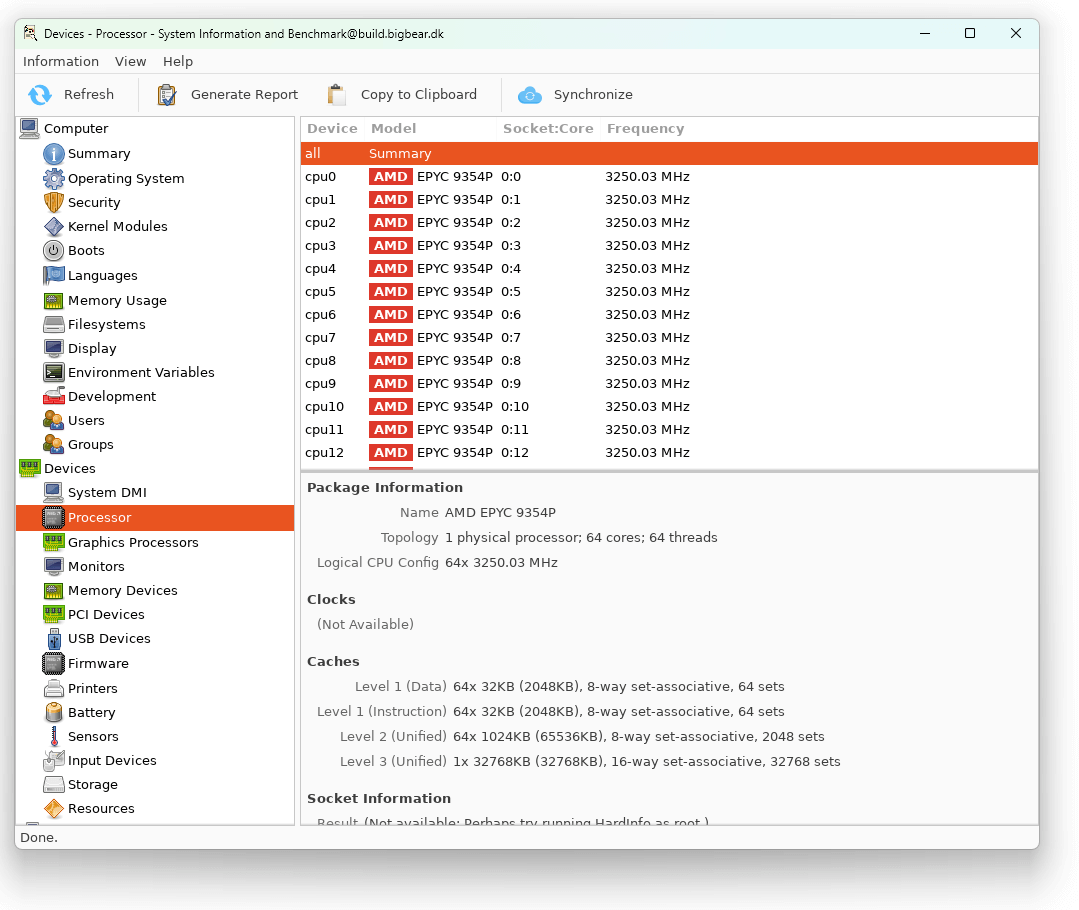The image size is (1079, 910).
Task: Click the 'Done.' status bar text
Action: pyautogui.click(x=39, y=838)
